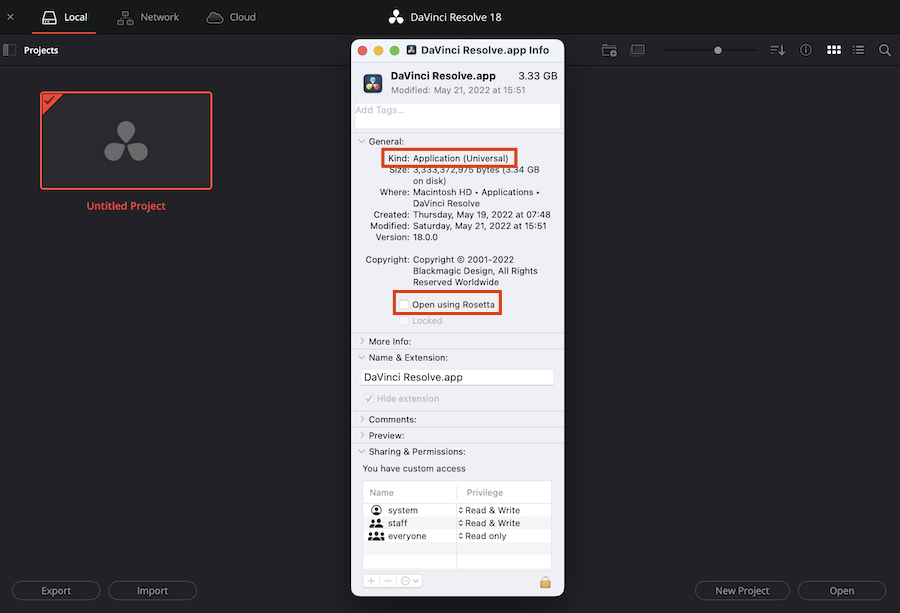Open the project search icon
This screenshot has width=900, height=613.
pyautogui.click(x=885, y=50)
